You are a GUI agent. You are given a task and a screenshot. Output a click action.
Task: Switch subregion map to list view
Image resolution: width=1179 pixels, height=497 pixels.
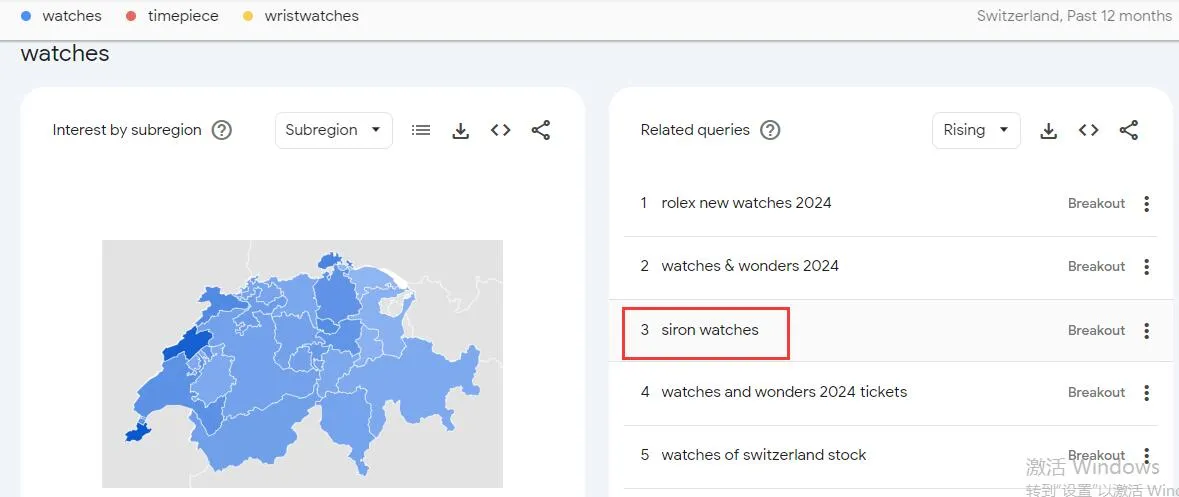[x=421, y=130]
